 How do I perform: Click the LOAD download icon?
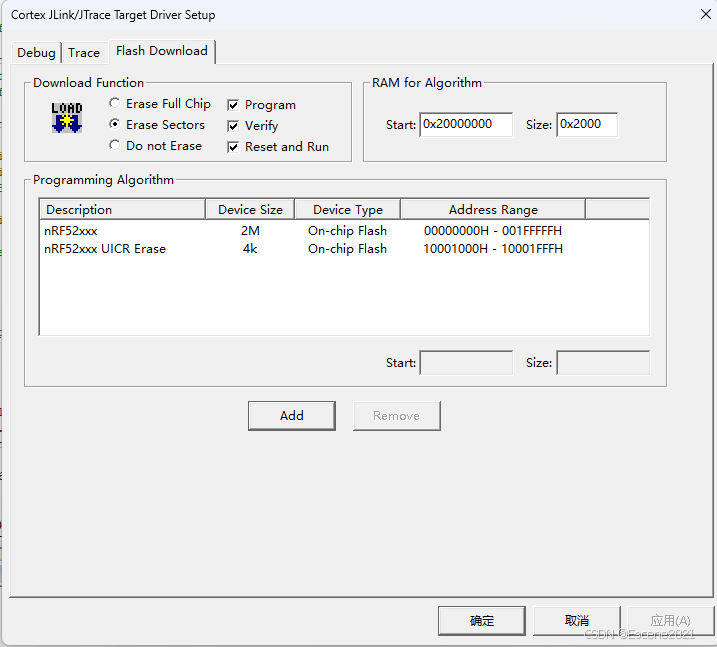[x=67, y=118]
